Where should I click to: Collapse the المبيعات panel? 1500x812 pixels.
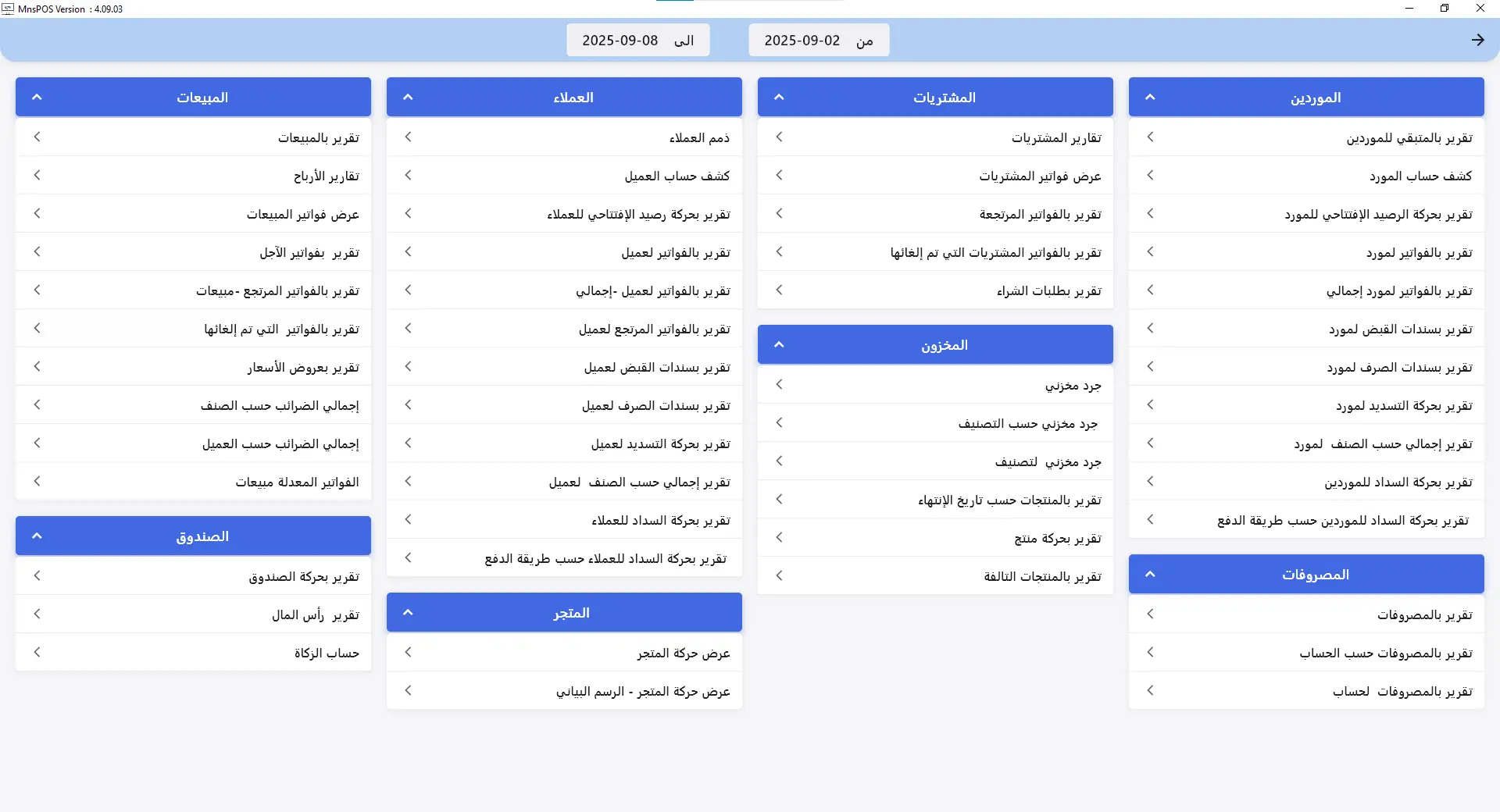(x=35, y=97)
